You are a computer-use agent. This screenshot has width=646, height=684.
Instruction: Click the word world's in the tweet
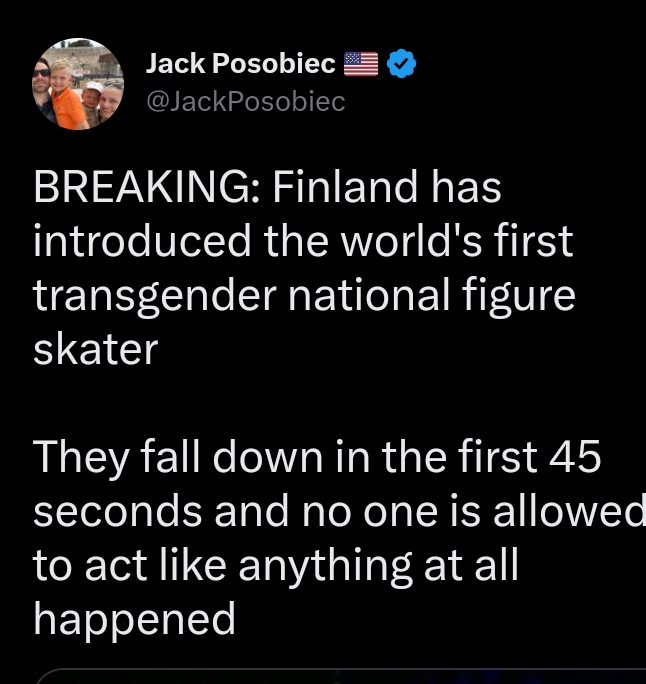(x=411, y=241)
